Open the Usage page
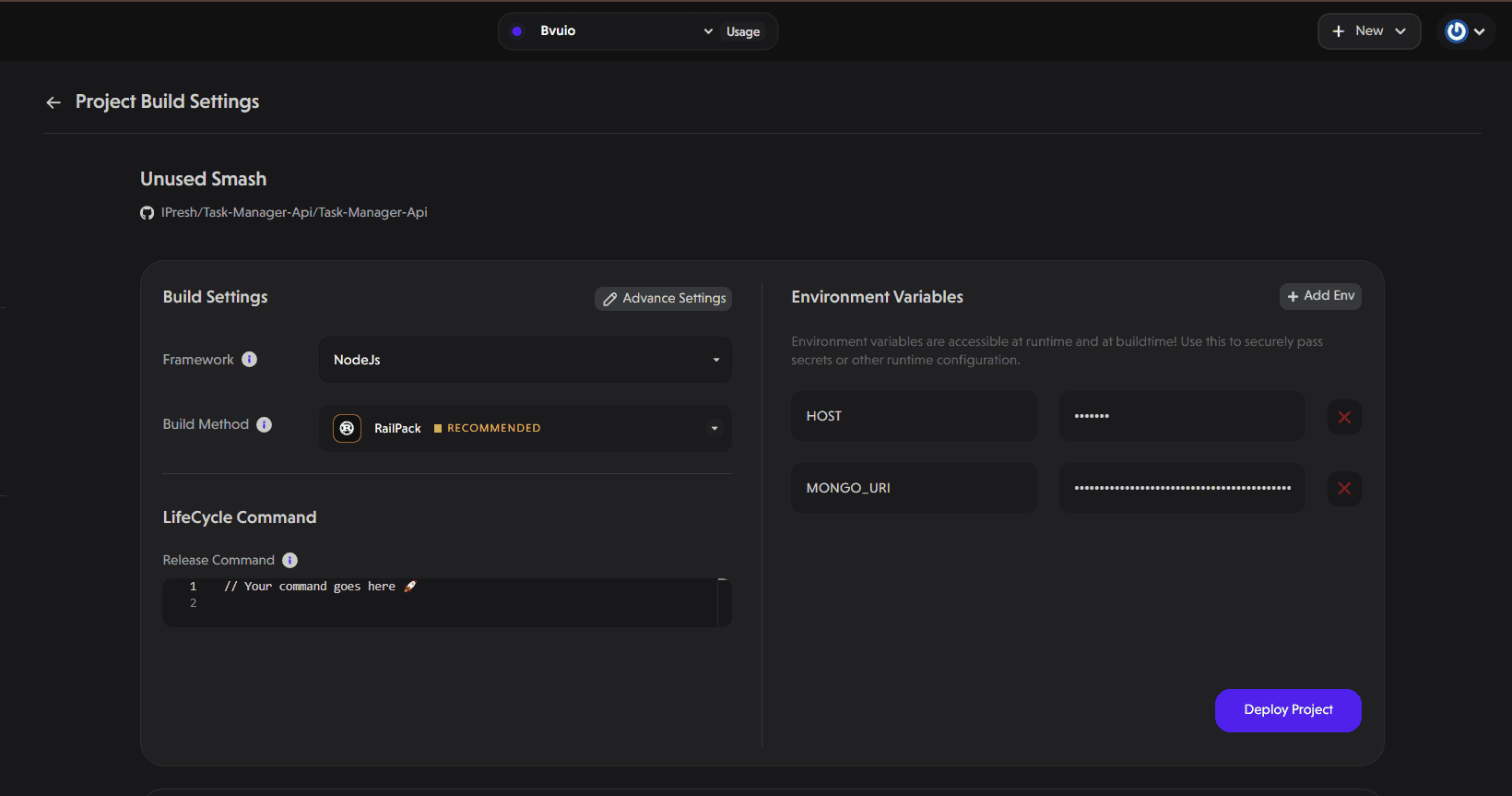This screenshot has height=796, width=1512. (x=743, y=32)
